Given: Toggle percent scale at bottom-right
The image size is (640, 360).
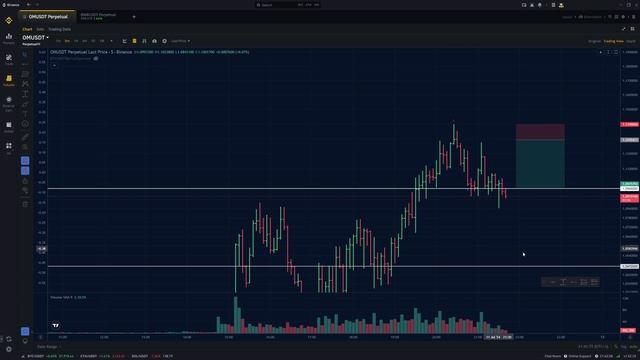Looking at the screenshot, I should (x=616, y=347).
